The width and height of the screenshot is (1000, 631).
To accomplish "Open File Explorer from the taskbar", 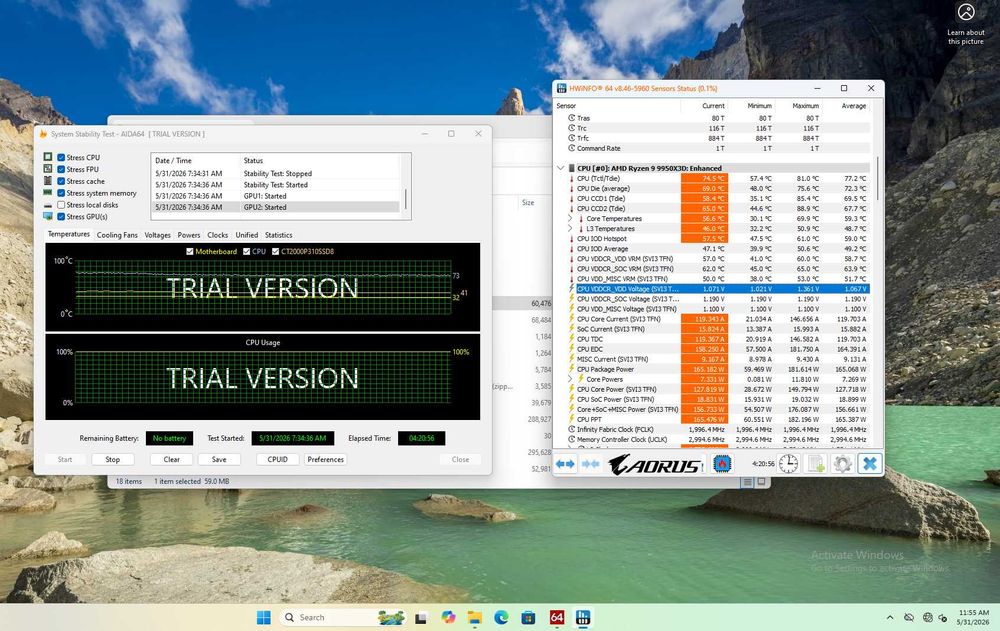I will click(x=474, y=617).
